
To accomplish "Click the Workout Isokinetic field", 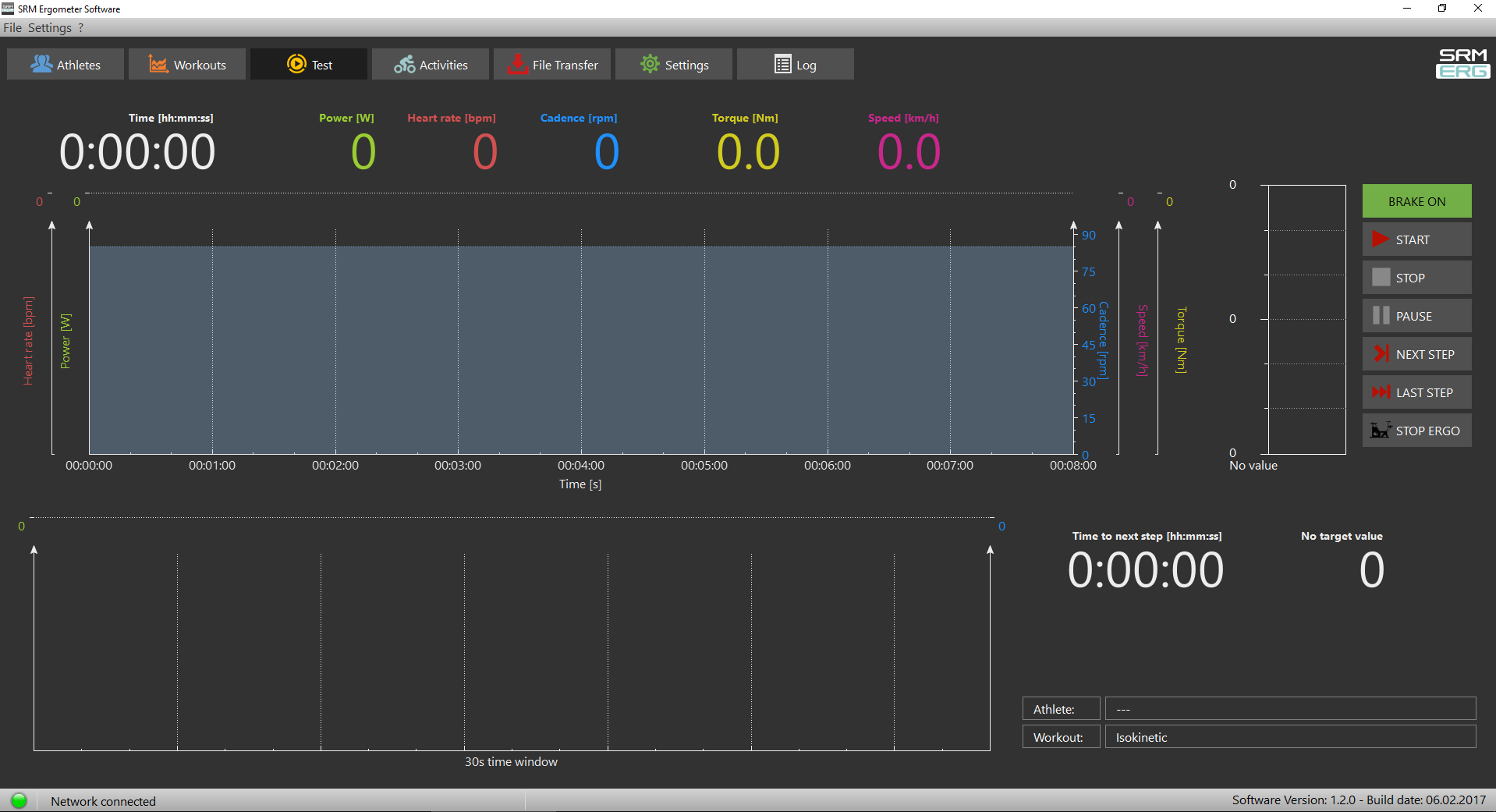I will (x=1290, y=736).
